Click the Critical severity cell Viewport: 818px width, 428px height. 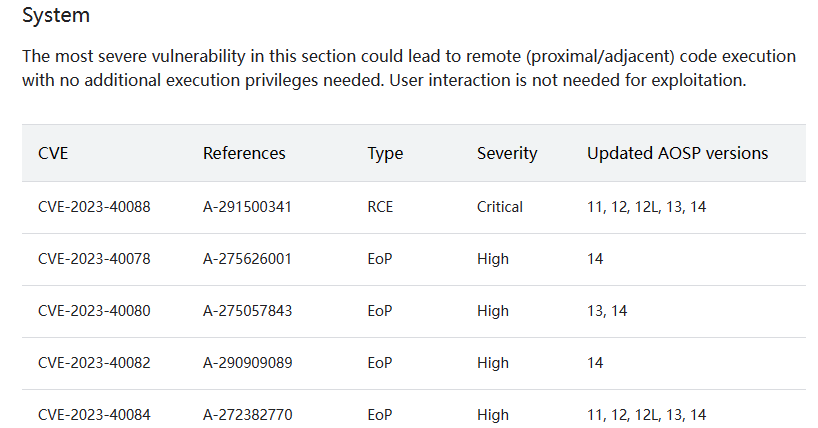(x=500, y=207)
